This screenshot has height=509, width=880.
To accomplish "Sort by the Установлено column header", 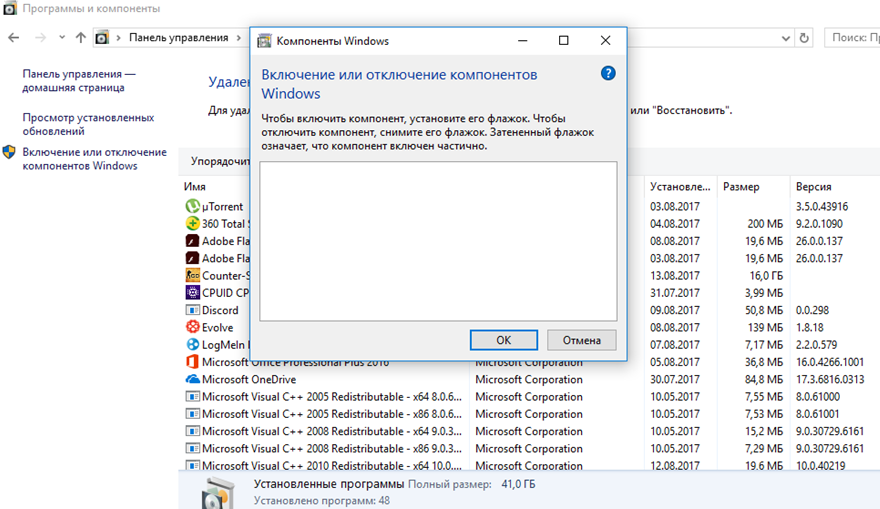I will 680,187.
